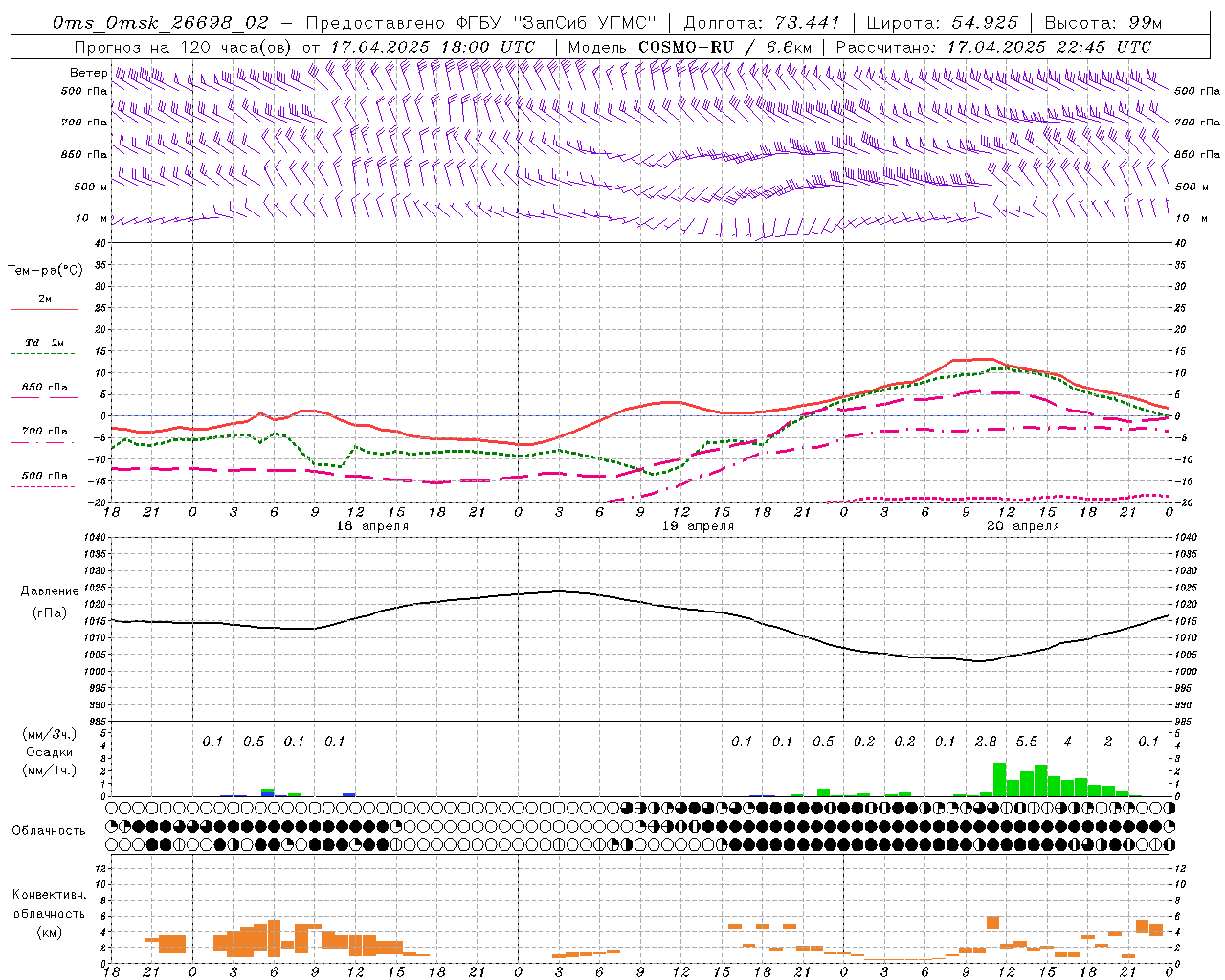The height and width of the screenshot is (980, 1225).
Task: Click the "850 гПа" temperature legend entry
Action: (45, 387)
